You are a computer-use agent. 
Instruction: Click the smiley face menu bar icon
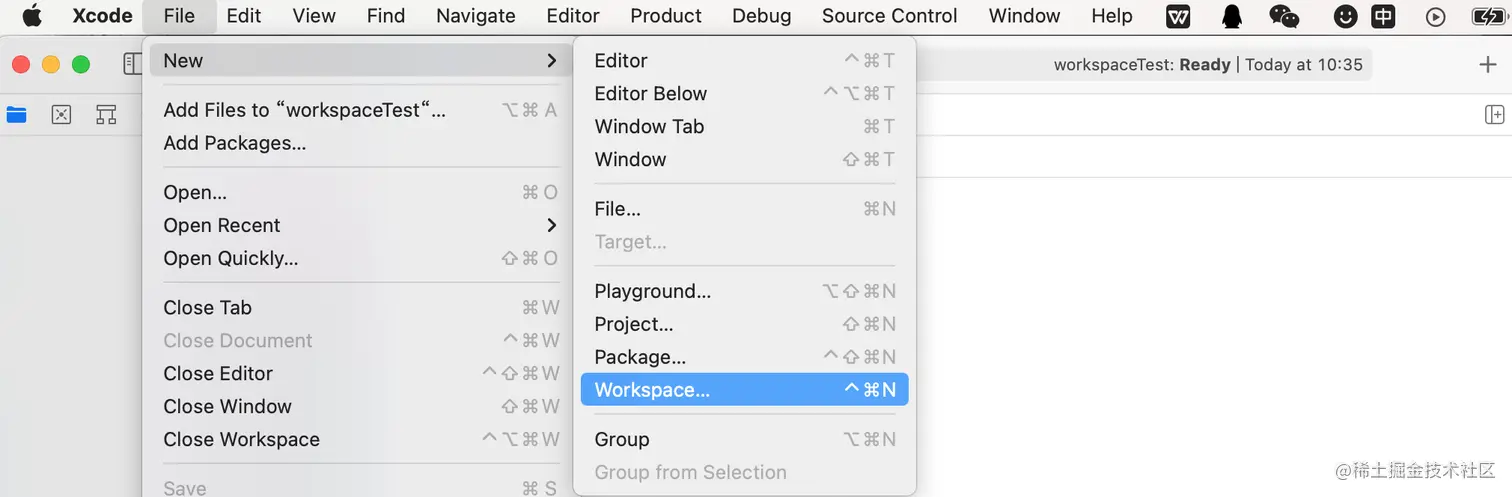pos(1346,16)
